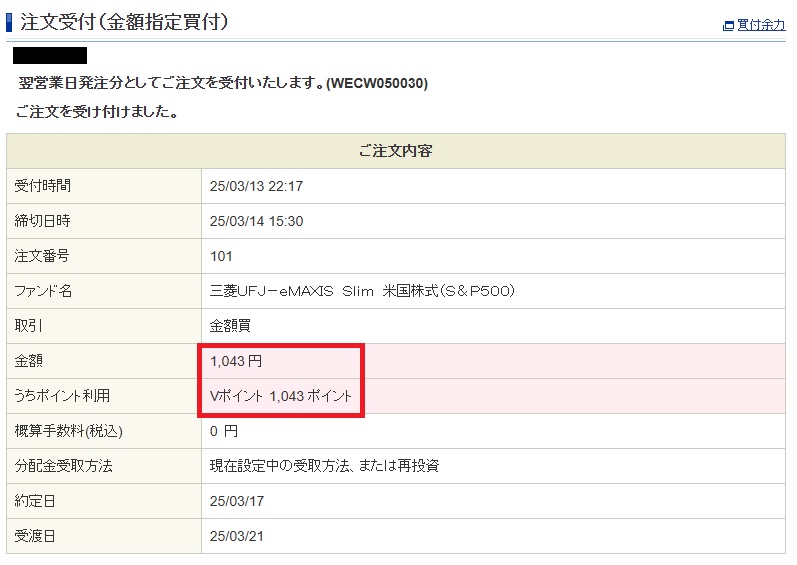Click the 注文受付(金額指定買付) page heading
Image resolution: width=797 pixels, height=565 pixels.
[x=124, y=21]
